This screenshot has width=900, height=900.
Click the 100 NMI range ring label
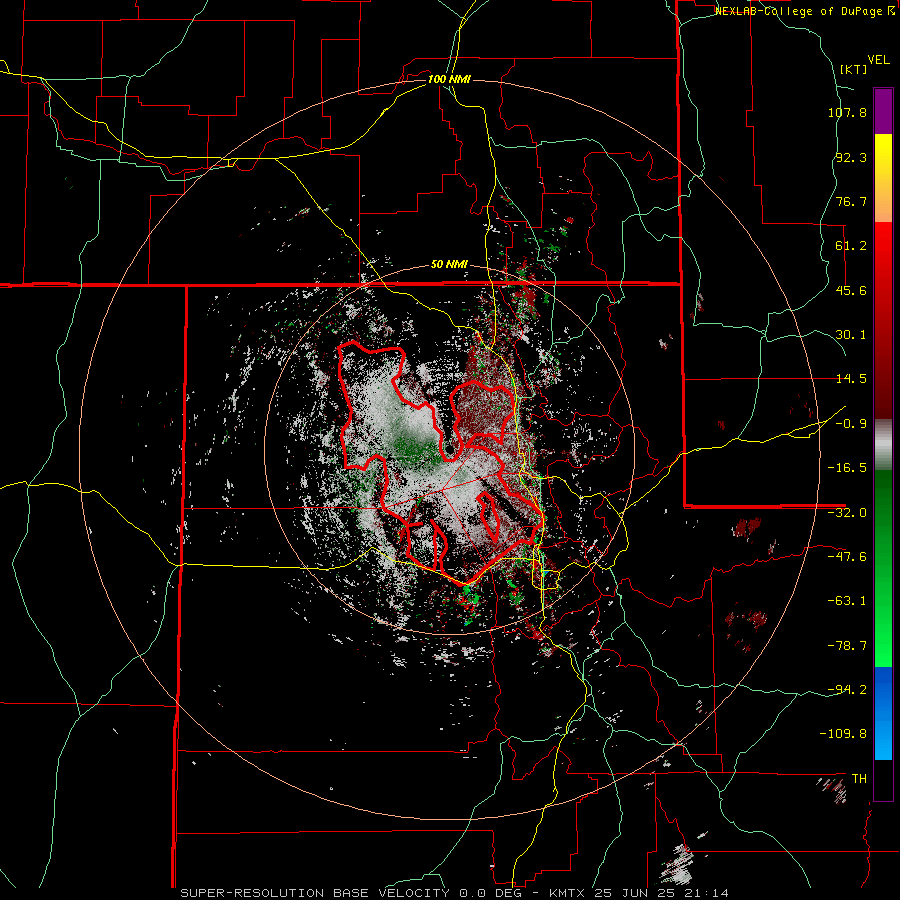point(449,79)
